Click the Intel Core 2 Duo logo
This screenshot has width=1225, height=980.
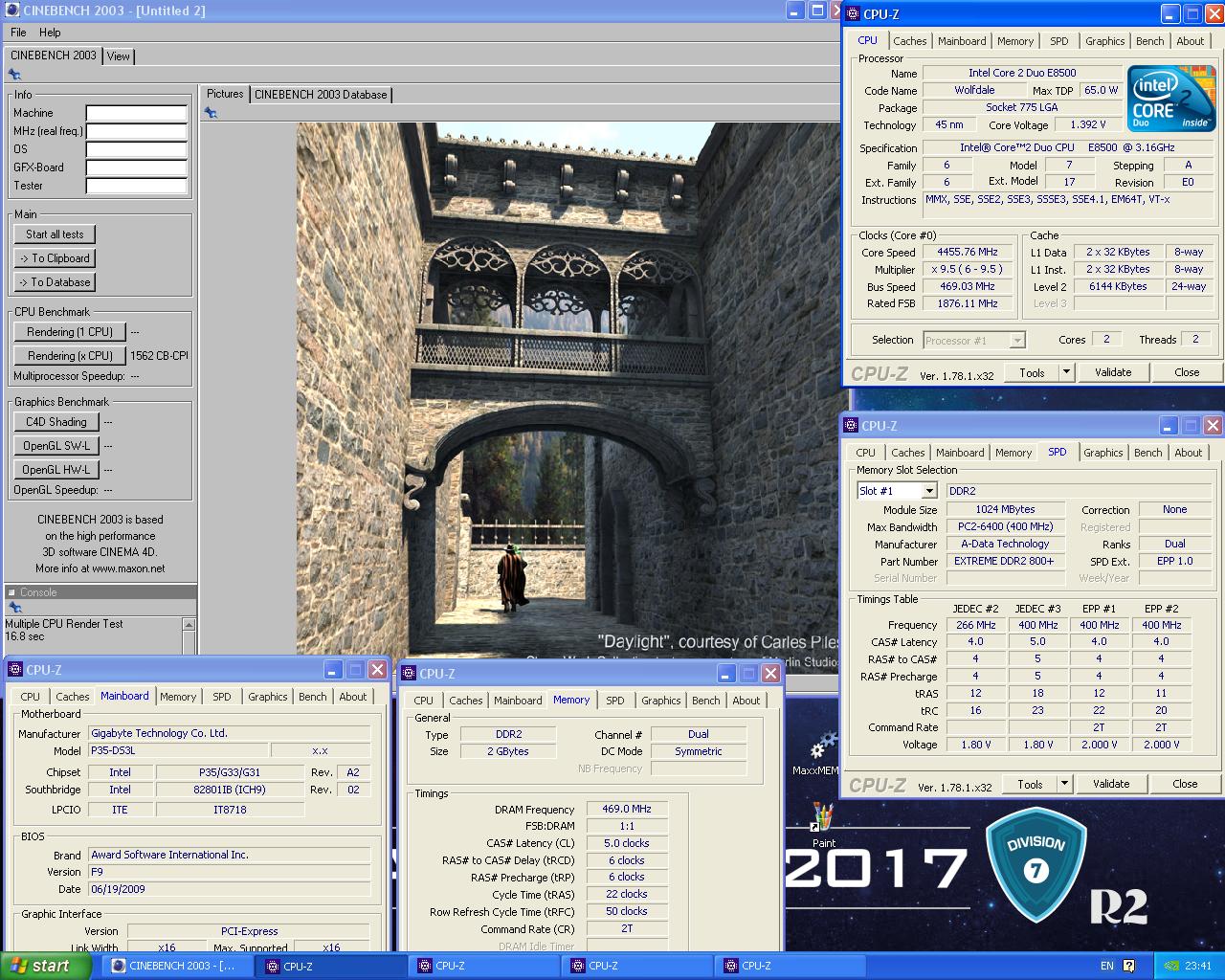point(1171,98)
